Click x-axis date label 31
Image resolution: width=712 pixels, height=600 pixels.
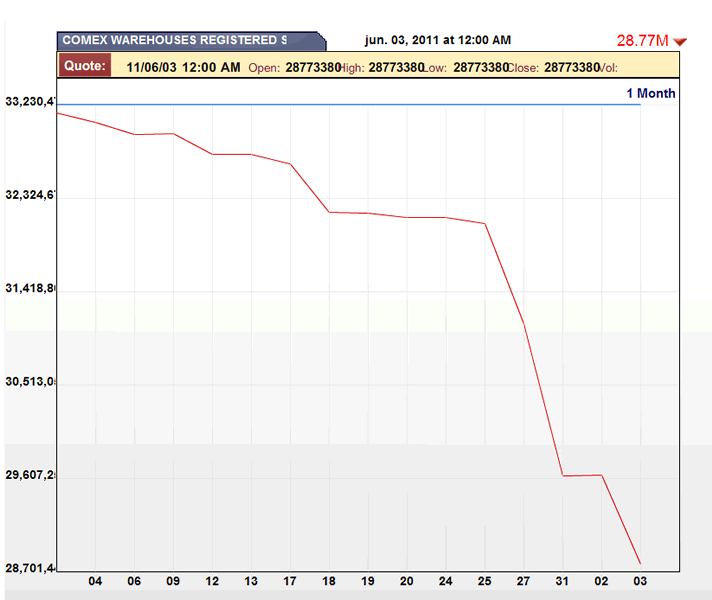pos(563,581)
